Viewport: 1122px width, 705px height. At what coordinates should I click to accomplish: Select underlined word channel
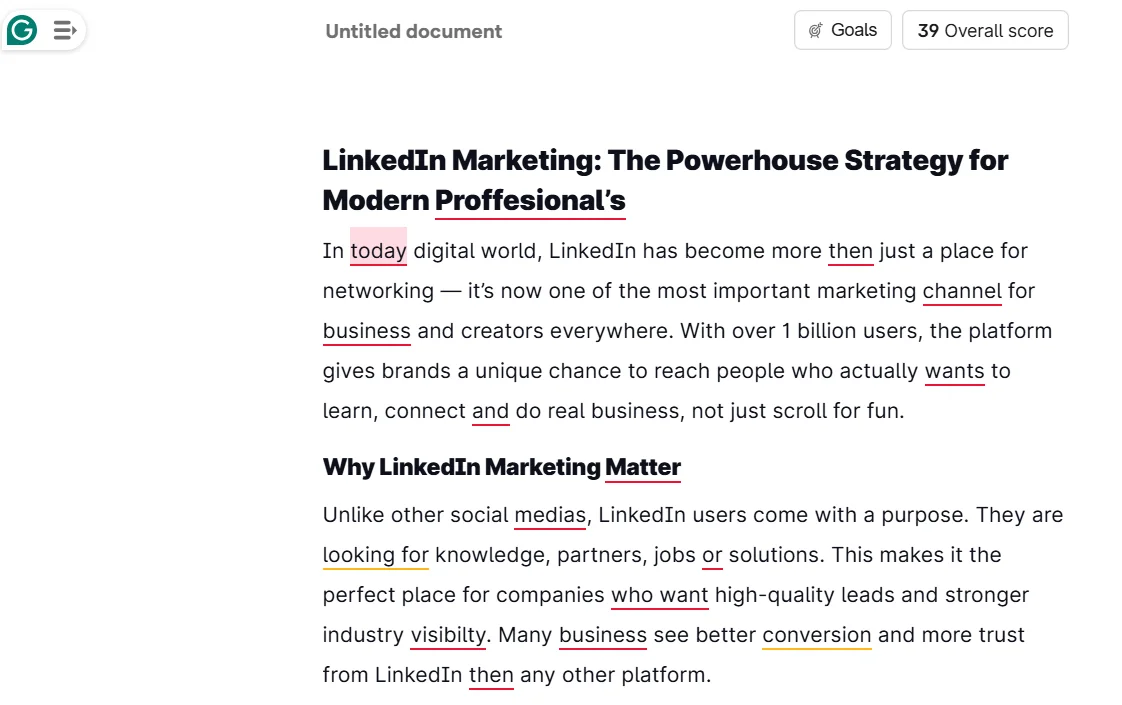tap(962, 291)
